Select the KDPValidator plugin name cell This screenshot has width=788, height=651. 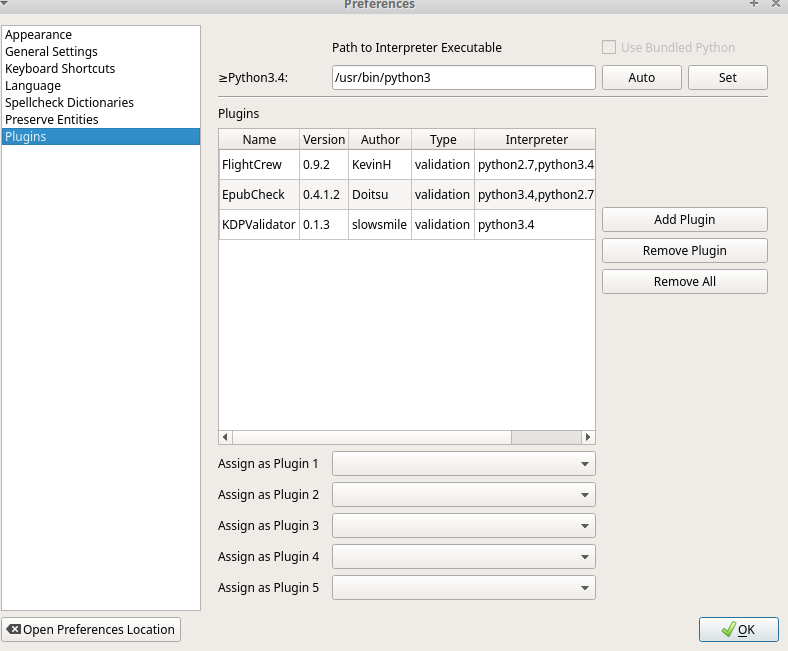tap(259, 224)
